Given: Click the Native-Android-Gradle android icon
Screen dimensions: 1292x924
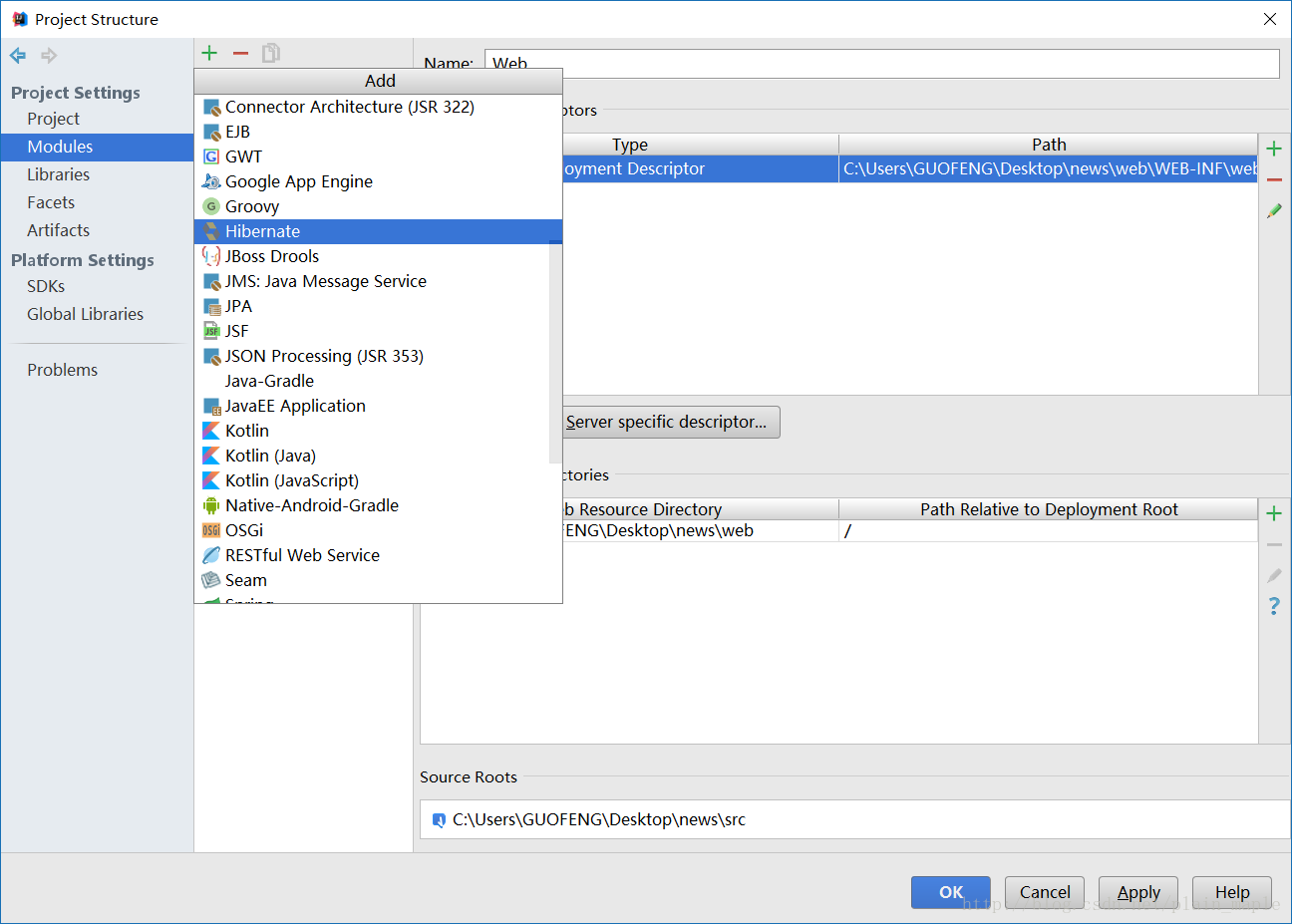Looking at the screenshot, I should coord(211,505).
